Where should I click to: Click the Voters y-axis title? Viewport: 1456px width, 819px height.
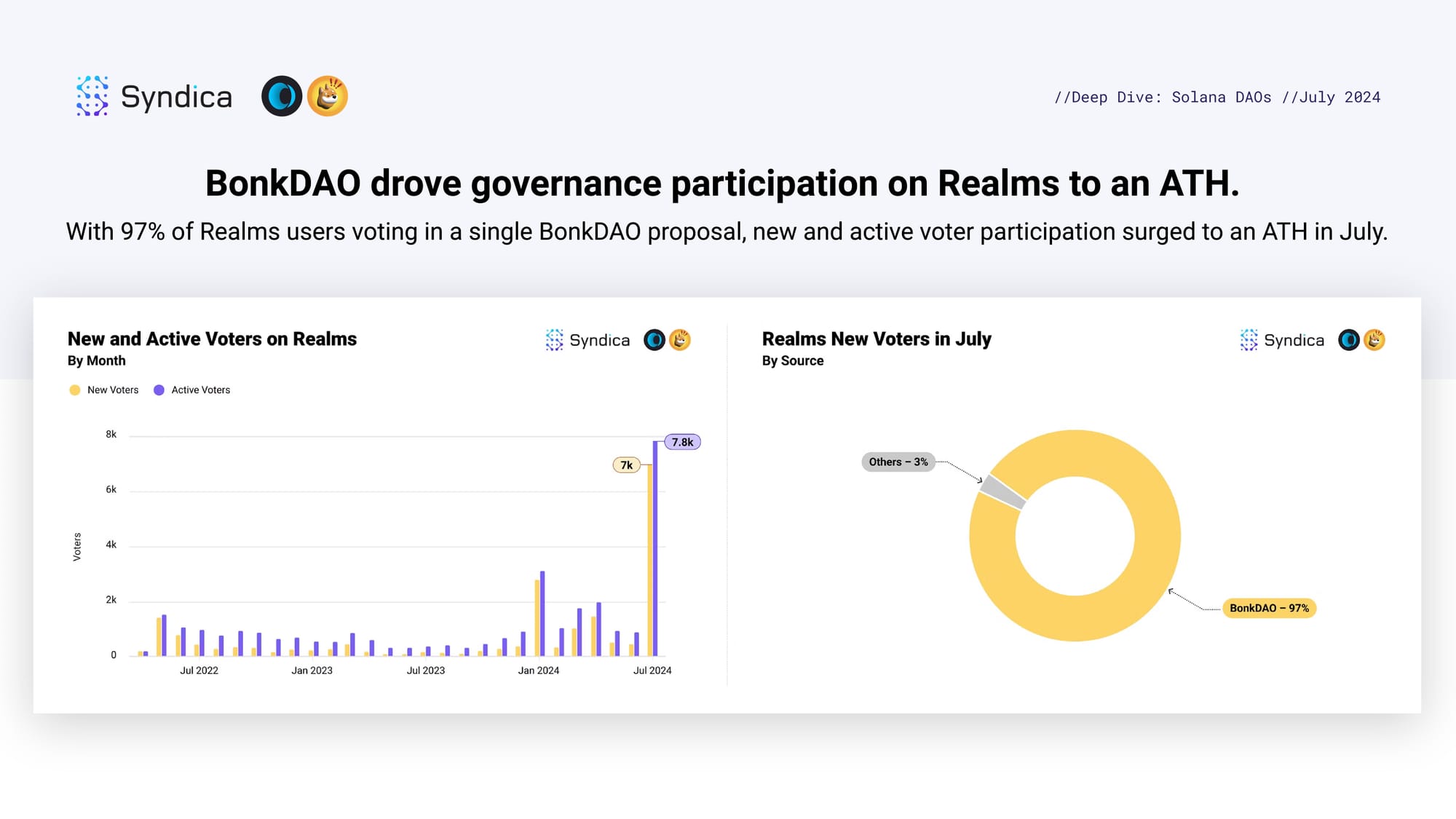77,547
